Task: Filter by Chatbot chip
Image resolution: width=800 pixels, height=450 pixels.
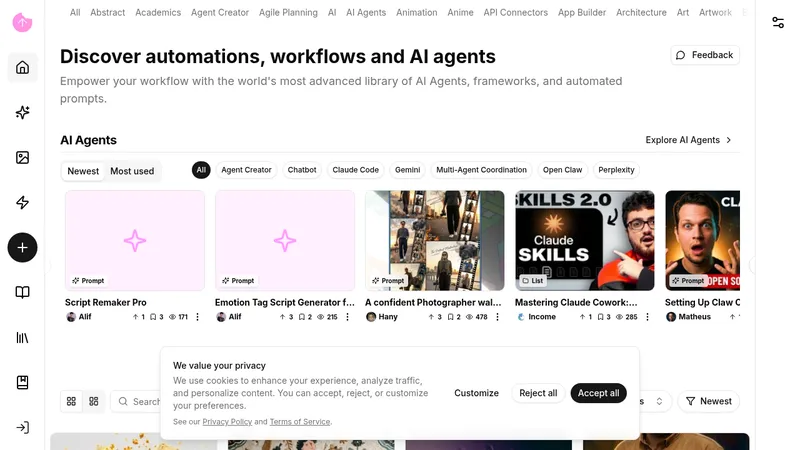Action: [302, 170]
